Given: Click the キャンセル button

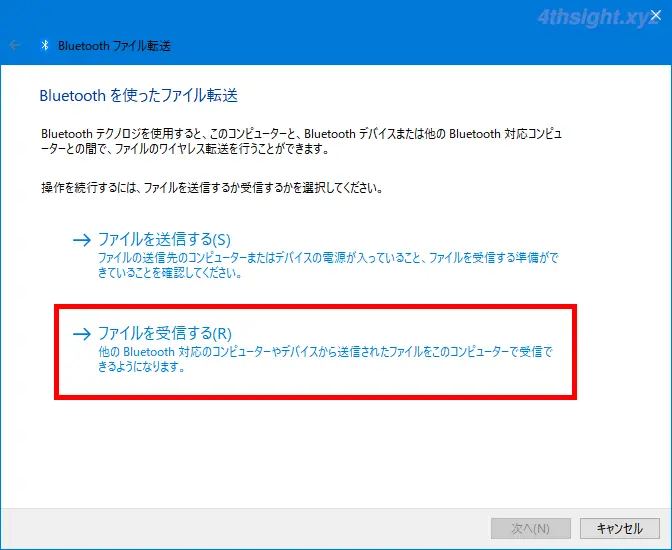Looking at the screenshot, I should [x=619, y=528].
